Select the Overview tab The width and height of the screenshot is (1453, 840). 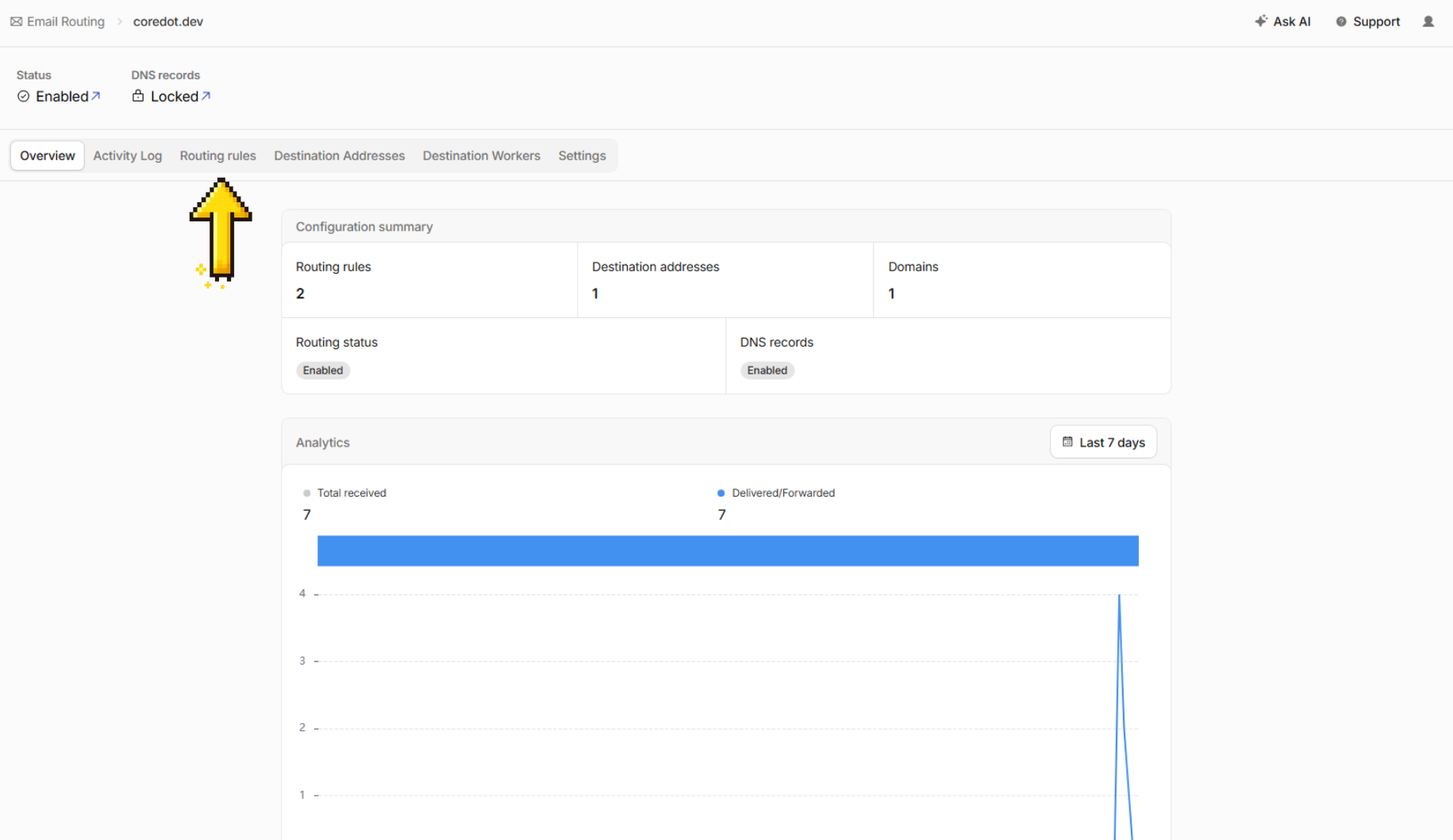[48, 155]
